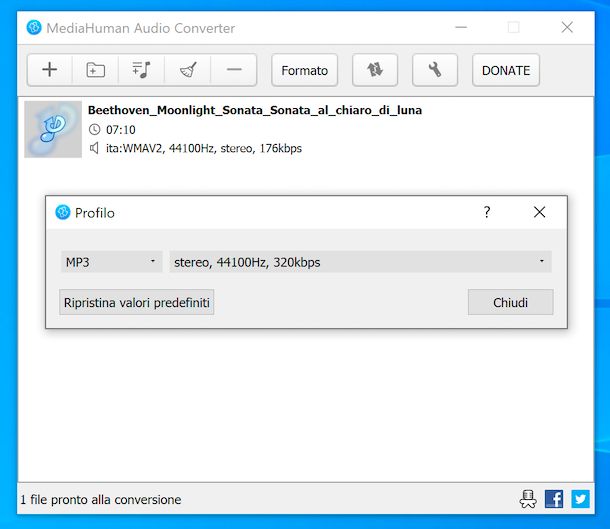Open the Twitter icon in status bar
The height and width of the screenshot is (529, 610).
coord(580,499)
